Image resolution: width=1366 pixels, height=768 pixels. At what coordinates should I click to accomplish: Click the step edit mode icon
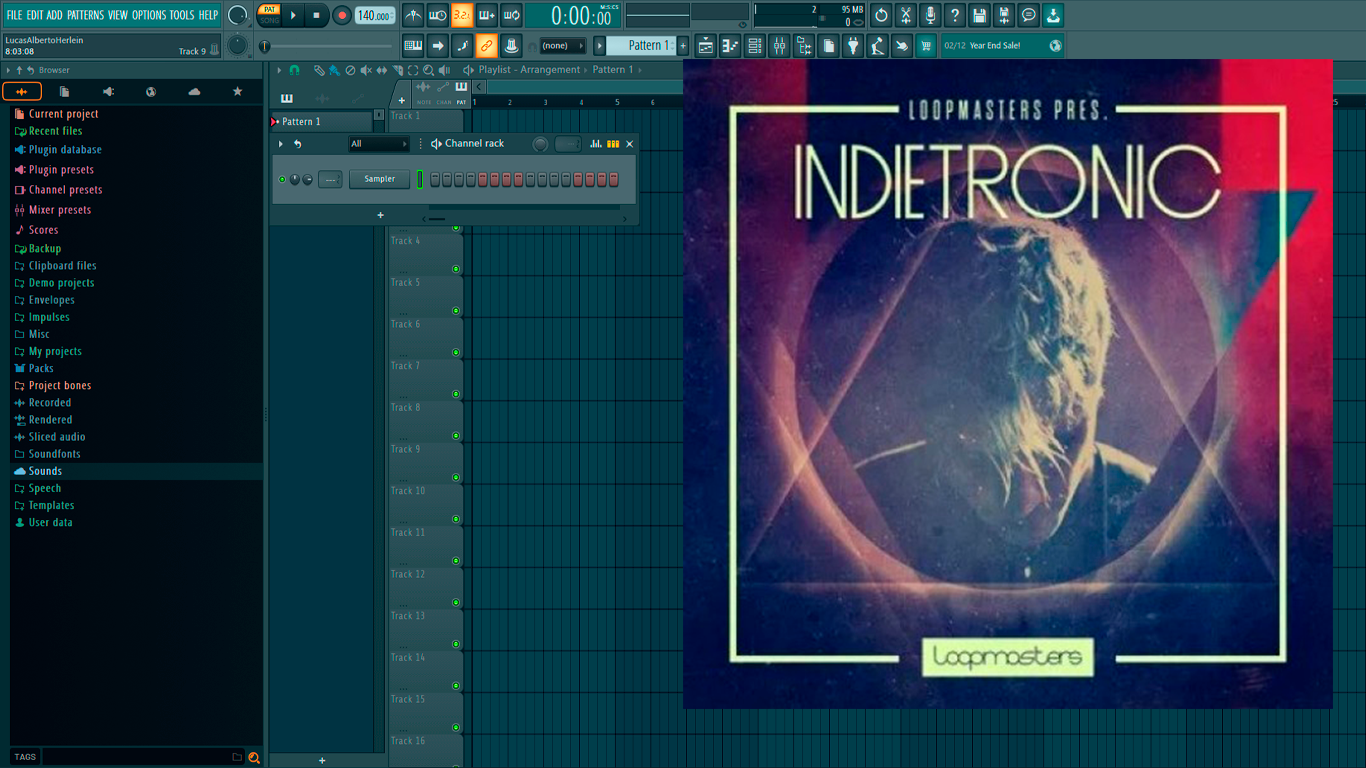(462, 45)
